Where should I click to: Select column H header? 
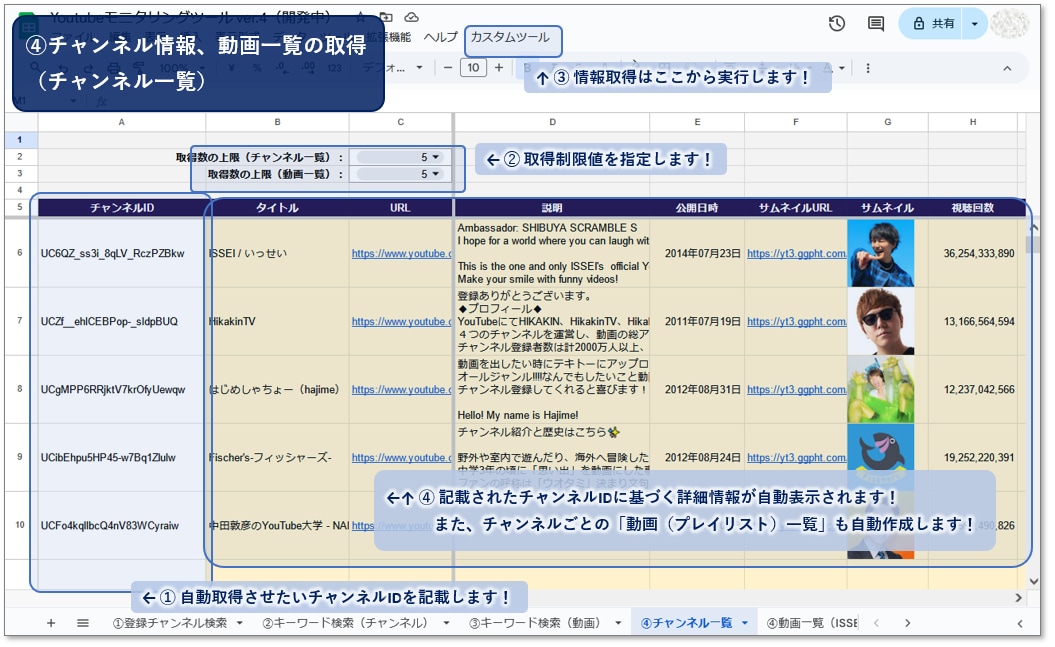[x=973, y=122]
